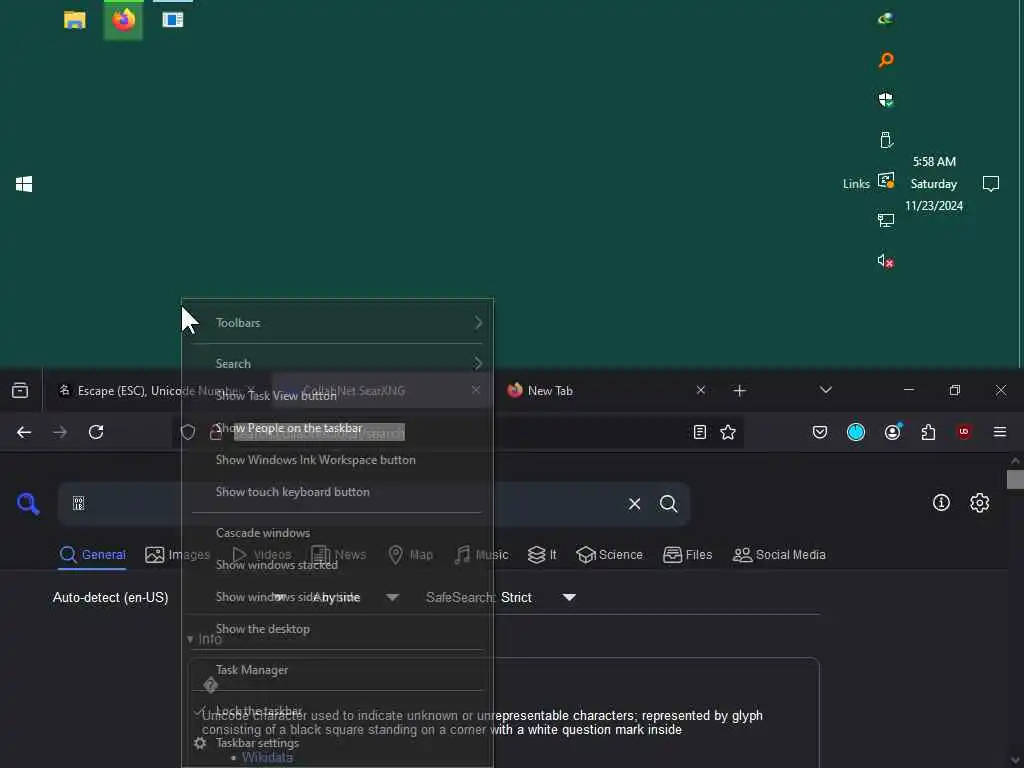Open Firefox View button

point(20,391)
